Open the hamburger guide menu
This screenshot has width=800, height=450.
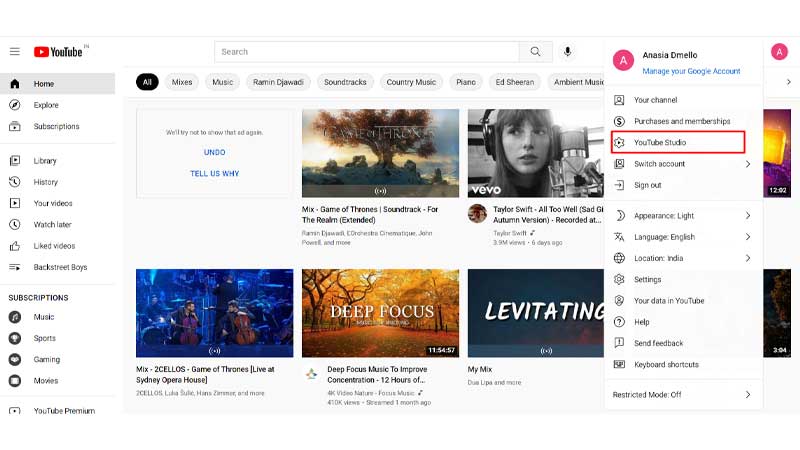15,52
